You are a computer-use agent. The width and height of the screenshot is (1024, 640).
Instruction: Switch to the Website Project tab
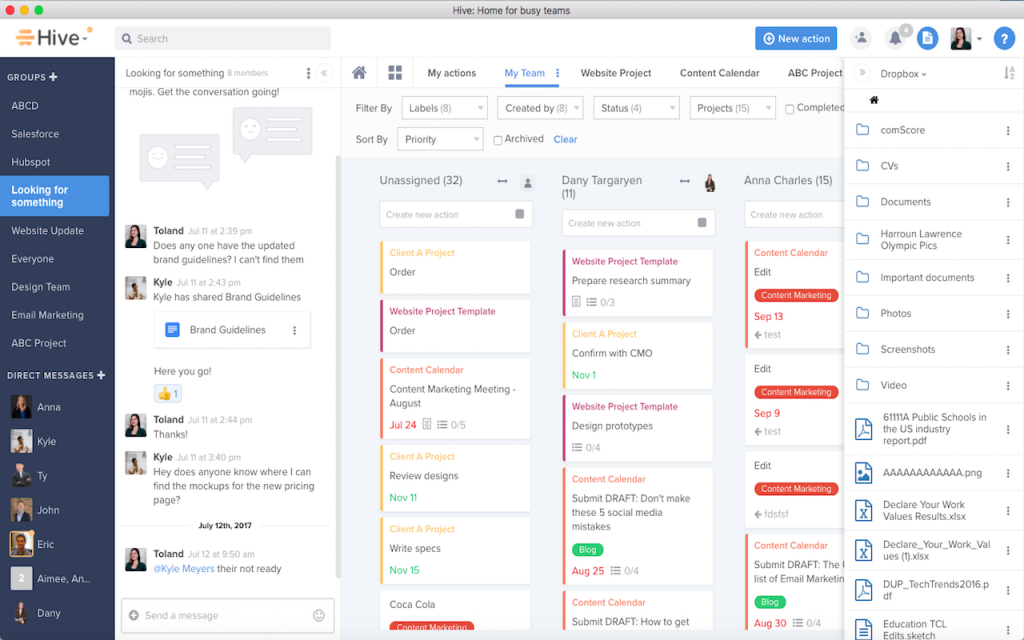click(x=616, y=73)
